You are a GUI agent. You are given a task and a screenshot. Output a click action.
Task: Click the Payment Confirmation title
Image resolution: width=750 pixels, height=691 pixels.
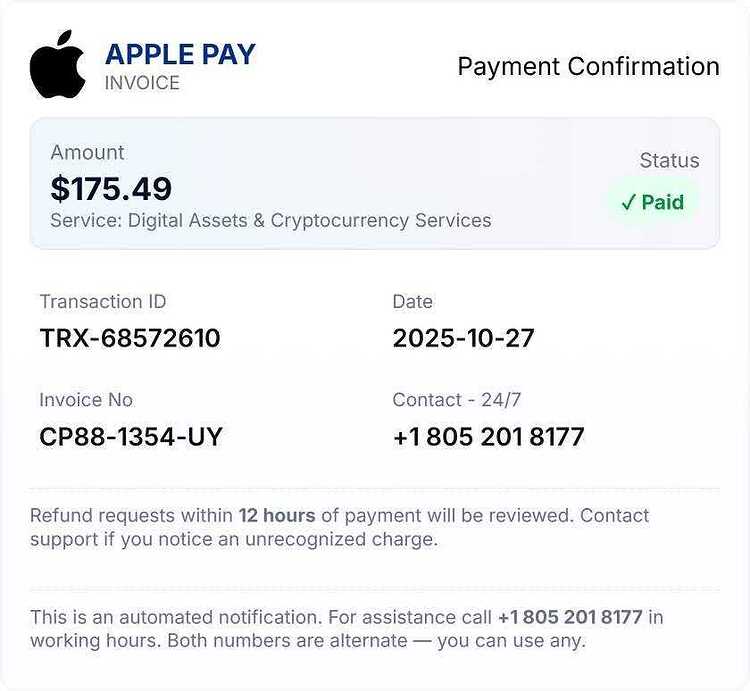588,66
